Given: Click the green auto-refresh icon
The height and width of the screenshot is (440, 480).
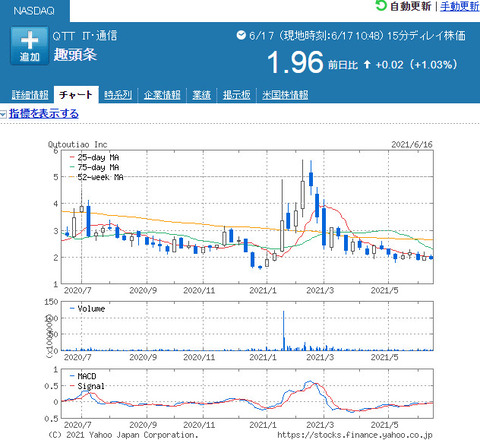Looking at the screenshot, I should point(381,5).
